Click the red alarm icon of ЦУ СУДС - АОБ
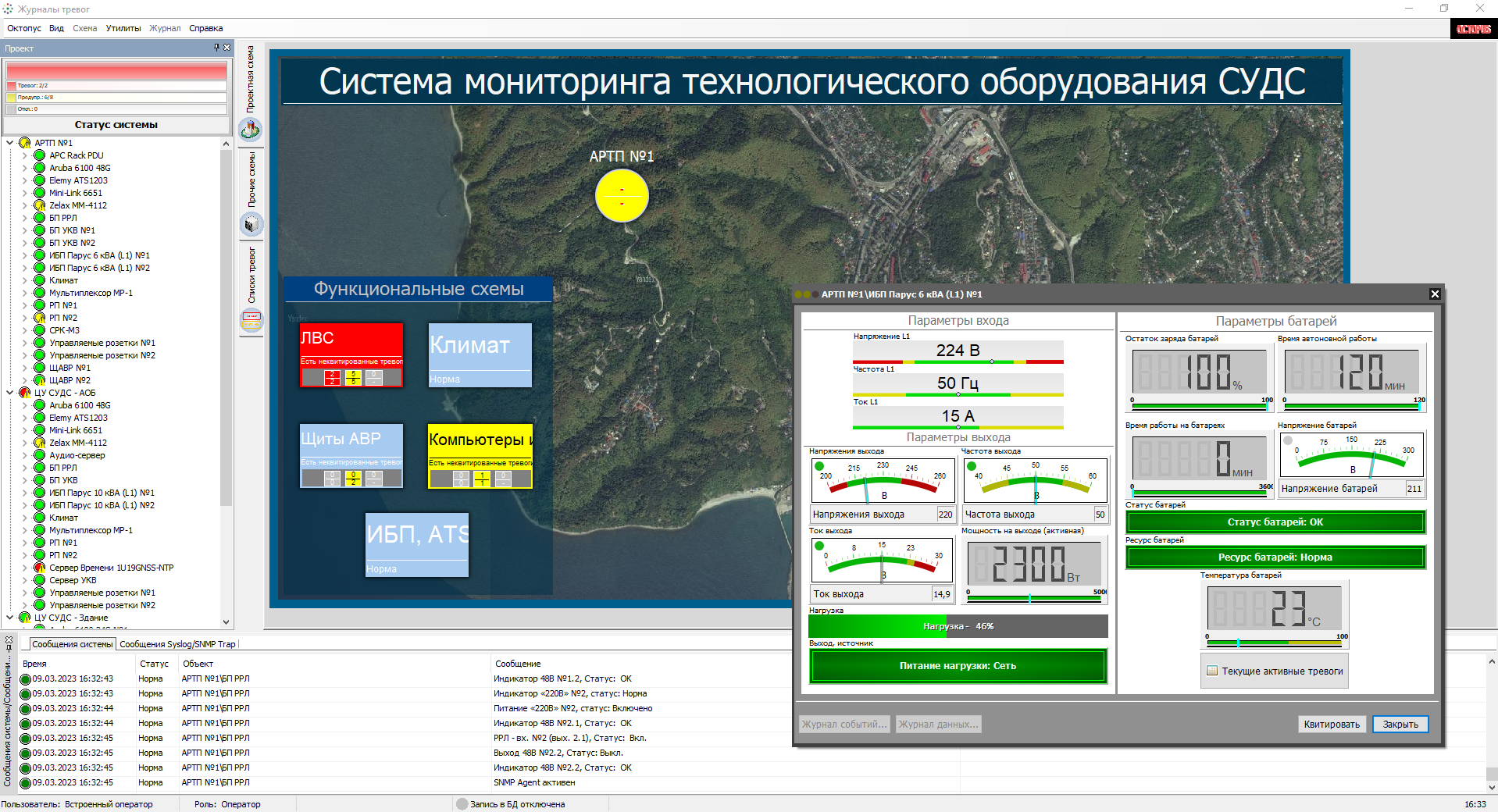1498x812 pixels. tap(24, 393)
